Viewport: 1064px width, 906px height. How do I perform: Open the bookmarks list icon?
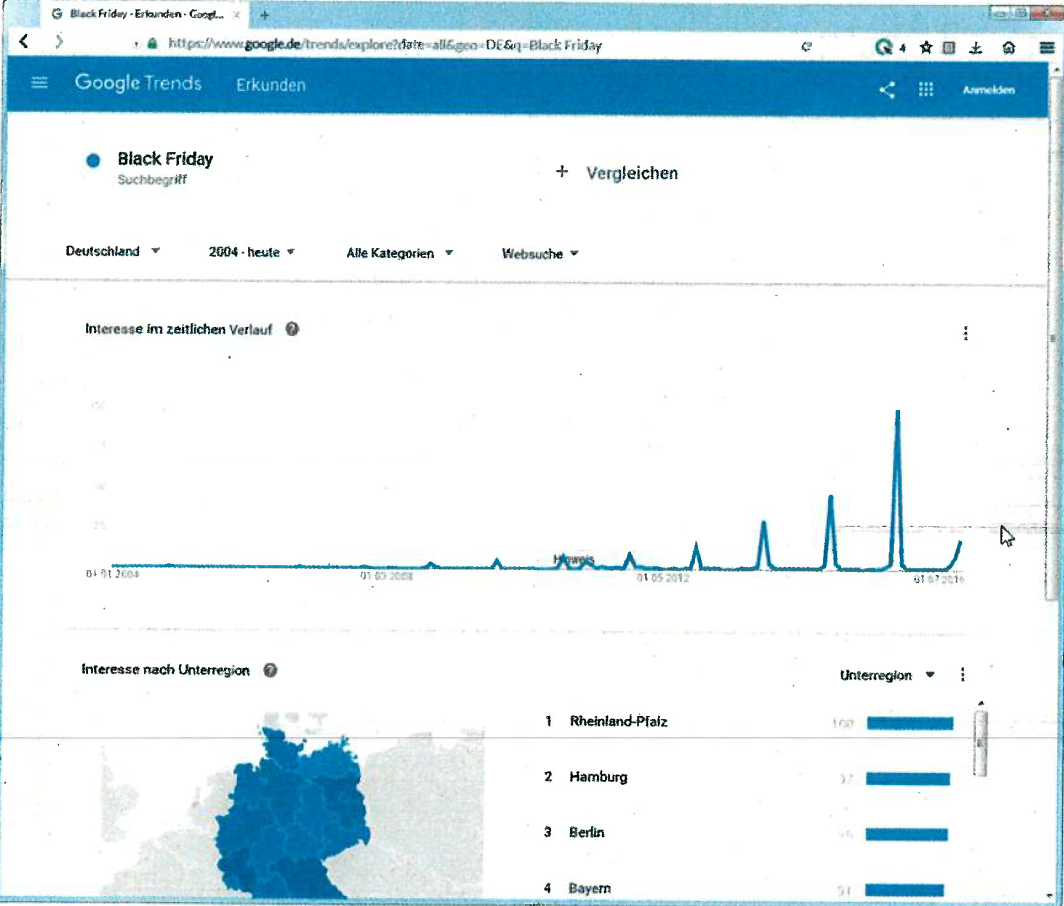point(949,47)
